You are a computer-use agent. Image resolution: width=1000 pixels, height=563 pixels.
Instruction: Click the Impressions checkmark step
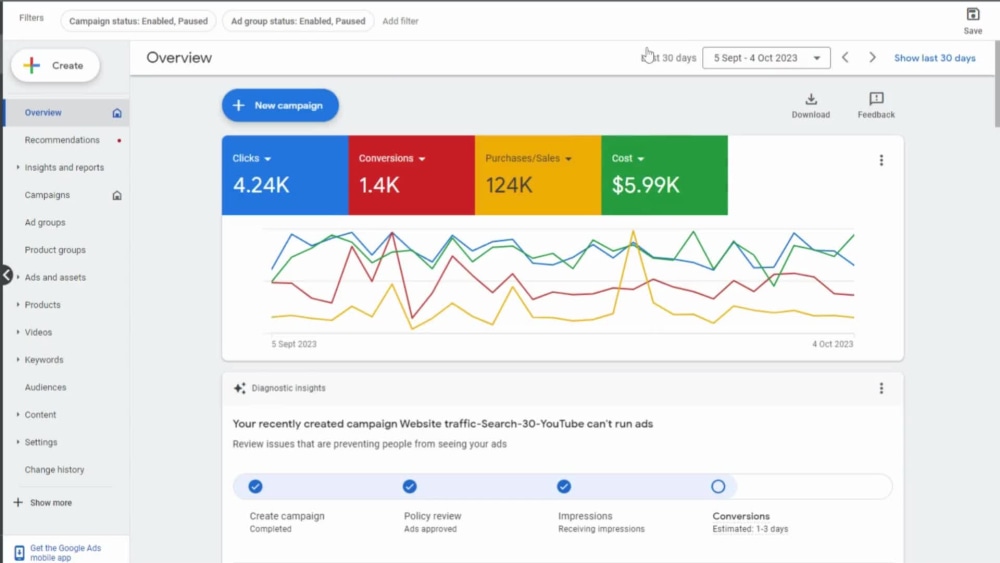[x=564, y=486]
